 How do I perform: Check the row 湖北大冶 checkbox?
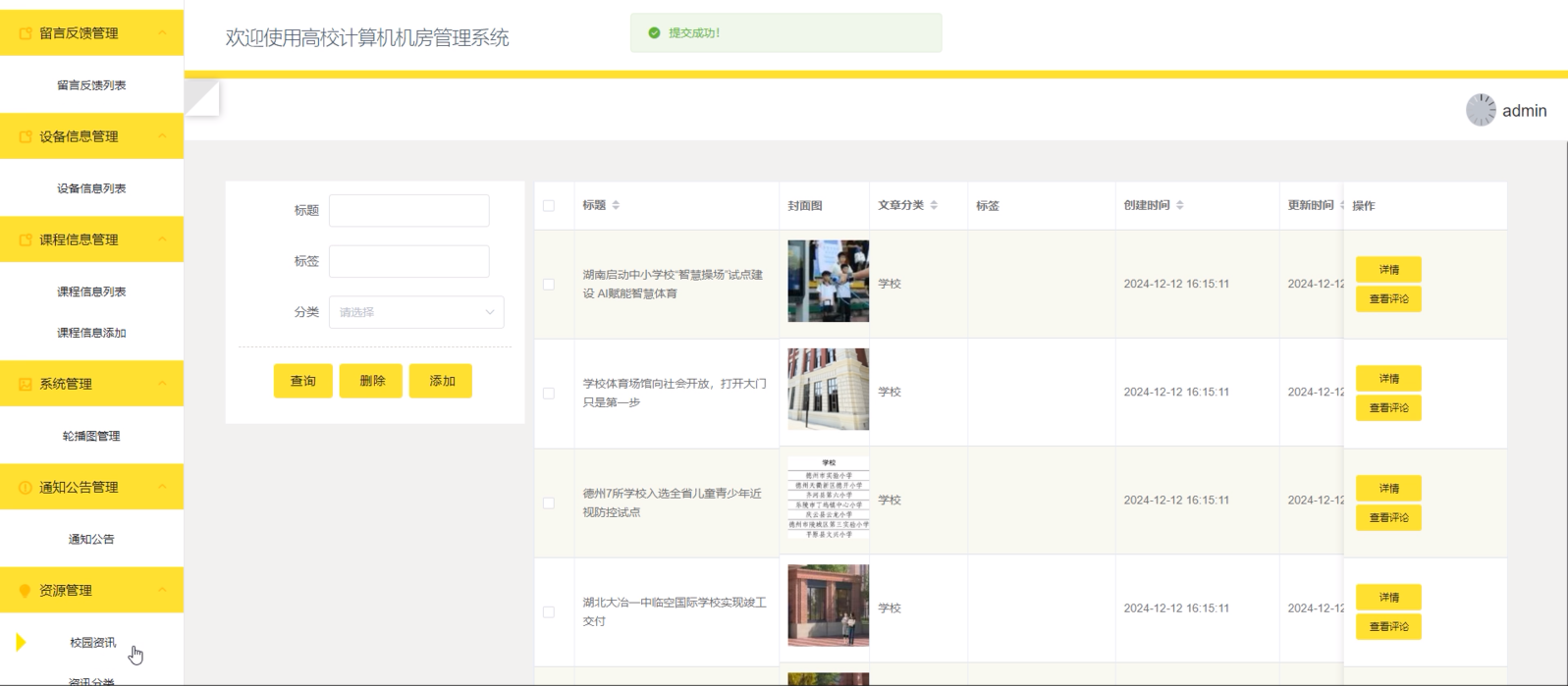(549, 611)
